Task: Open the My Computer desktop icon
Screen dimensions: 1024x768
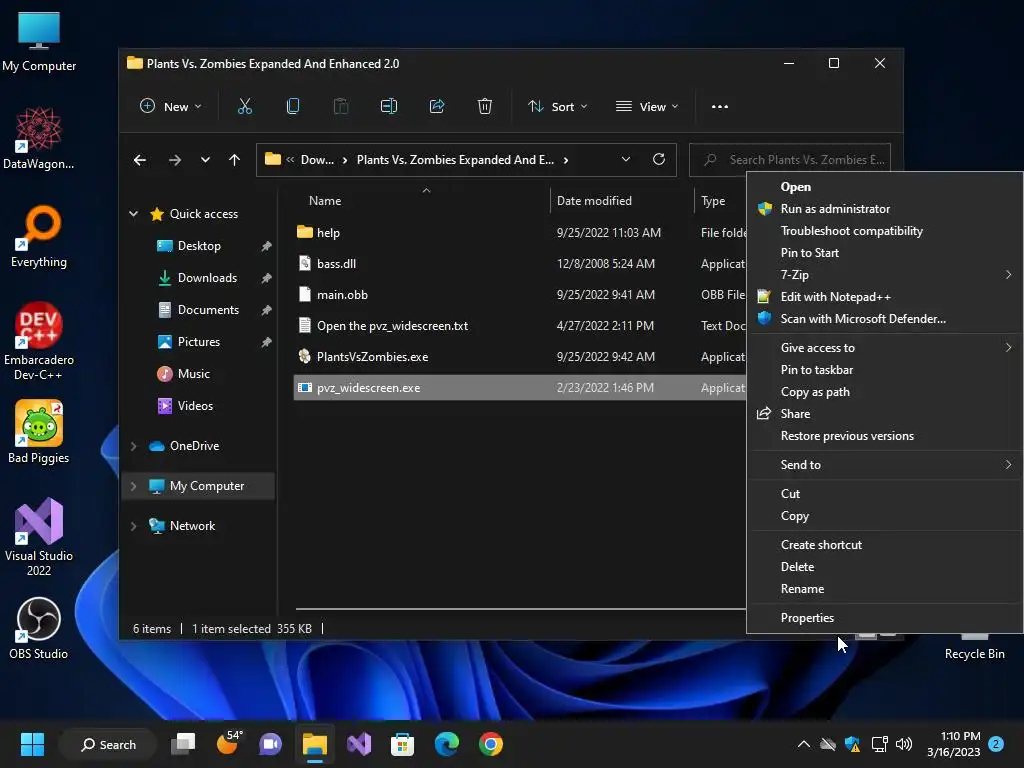Action: coord(39,41)
